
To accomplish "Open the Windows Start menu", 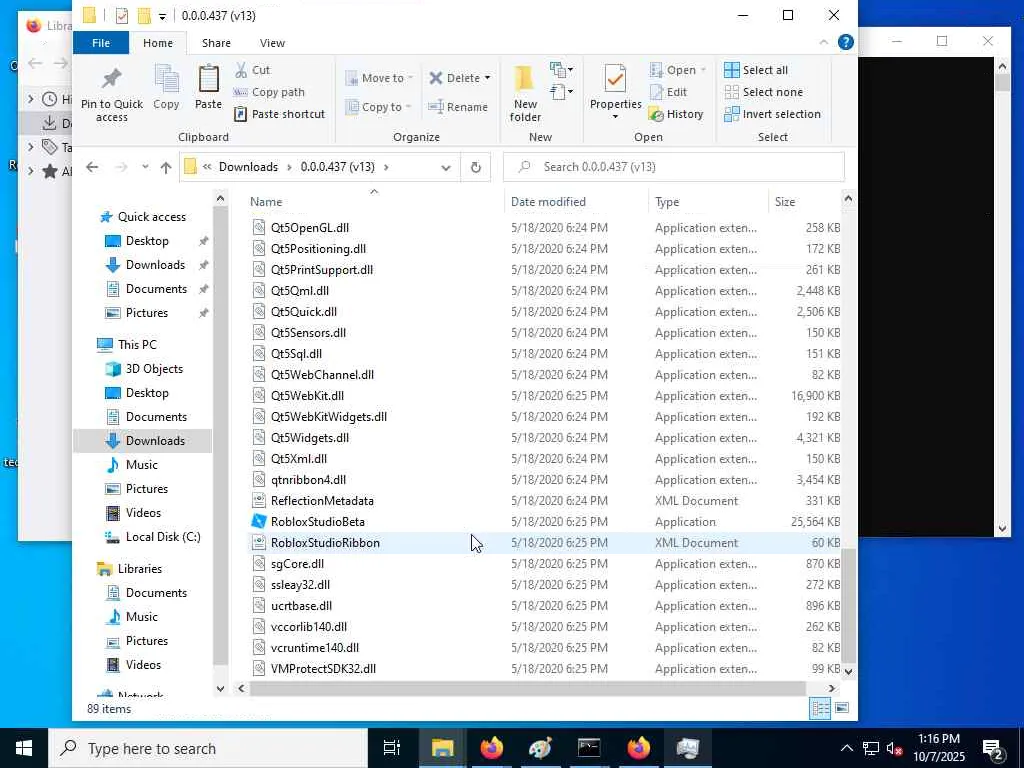I will [x=24, y=748].
